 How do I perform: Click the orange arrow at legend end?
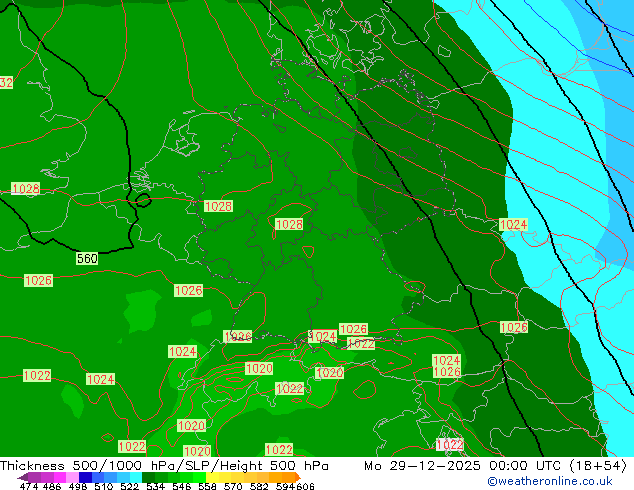(298, 477)
